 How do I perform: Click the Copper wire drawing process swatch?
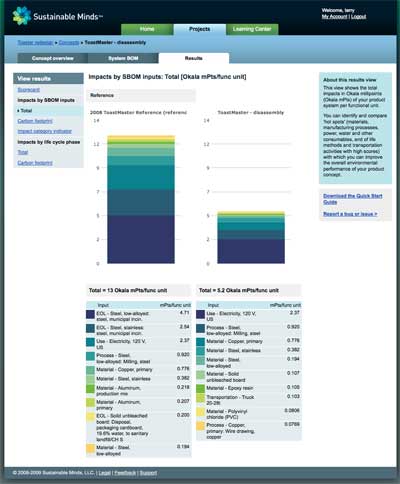point(200,426)
